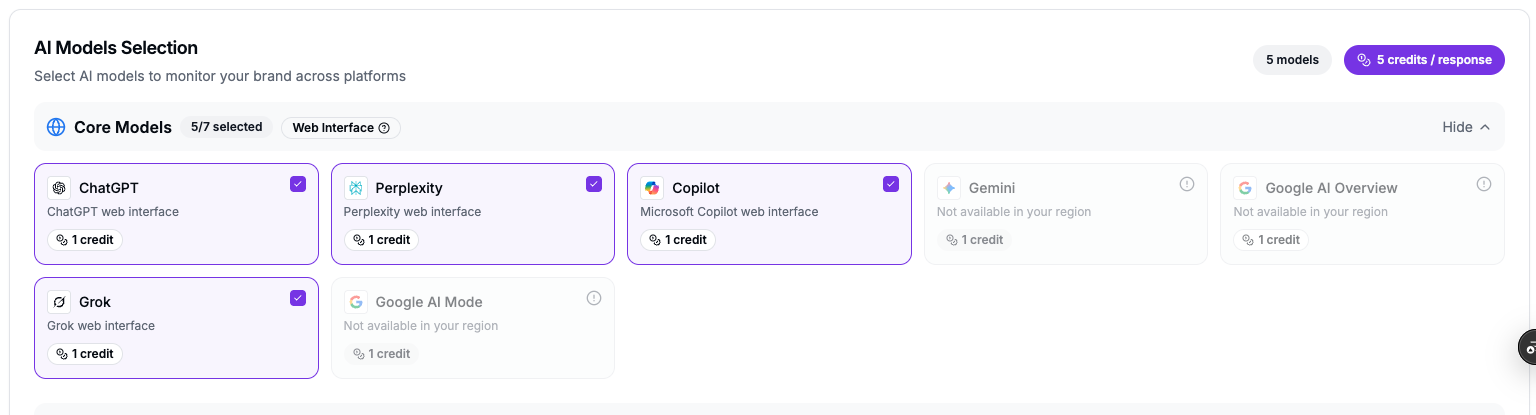Screen dimensions: 1536x415
Task: Click the 5/7 selected badge
Action: point(226,127)
